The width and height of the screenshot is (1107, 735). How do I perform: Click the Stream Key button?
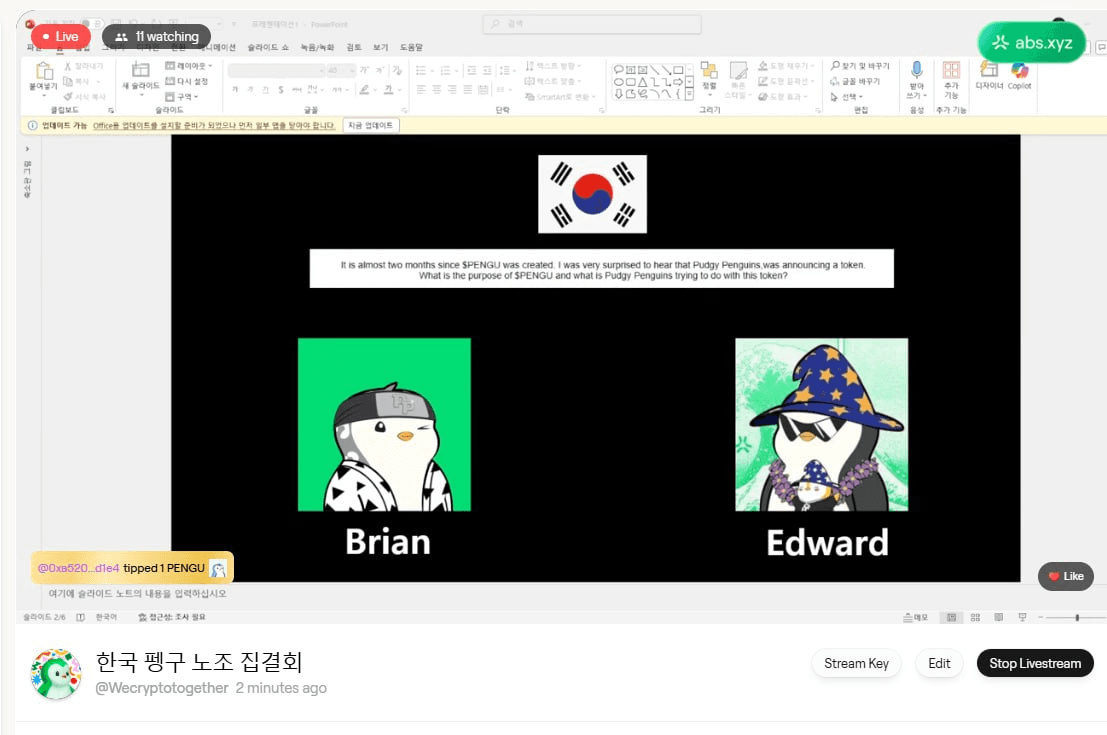[x=856, y=664]
